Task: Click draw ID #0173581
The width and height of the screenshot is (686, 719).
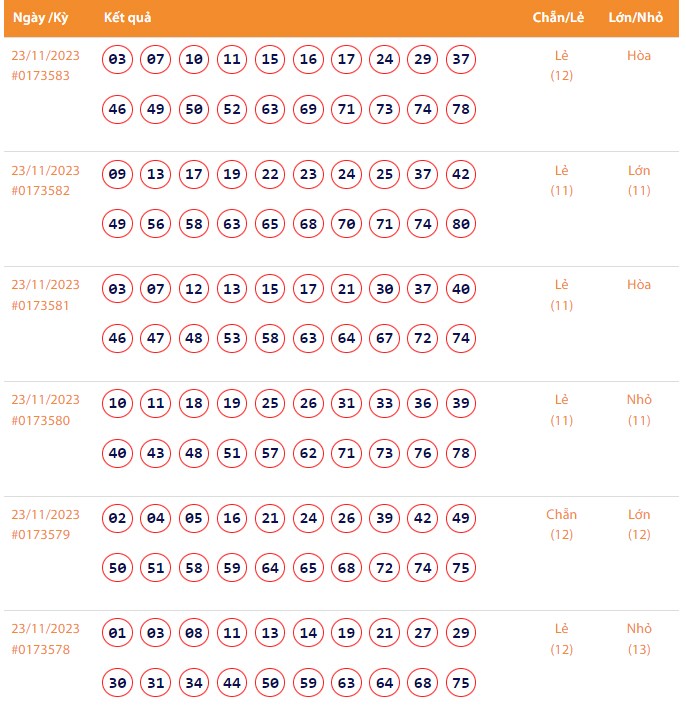Action: [41, 305]
